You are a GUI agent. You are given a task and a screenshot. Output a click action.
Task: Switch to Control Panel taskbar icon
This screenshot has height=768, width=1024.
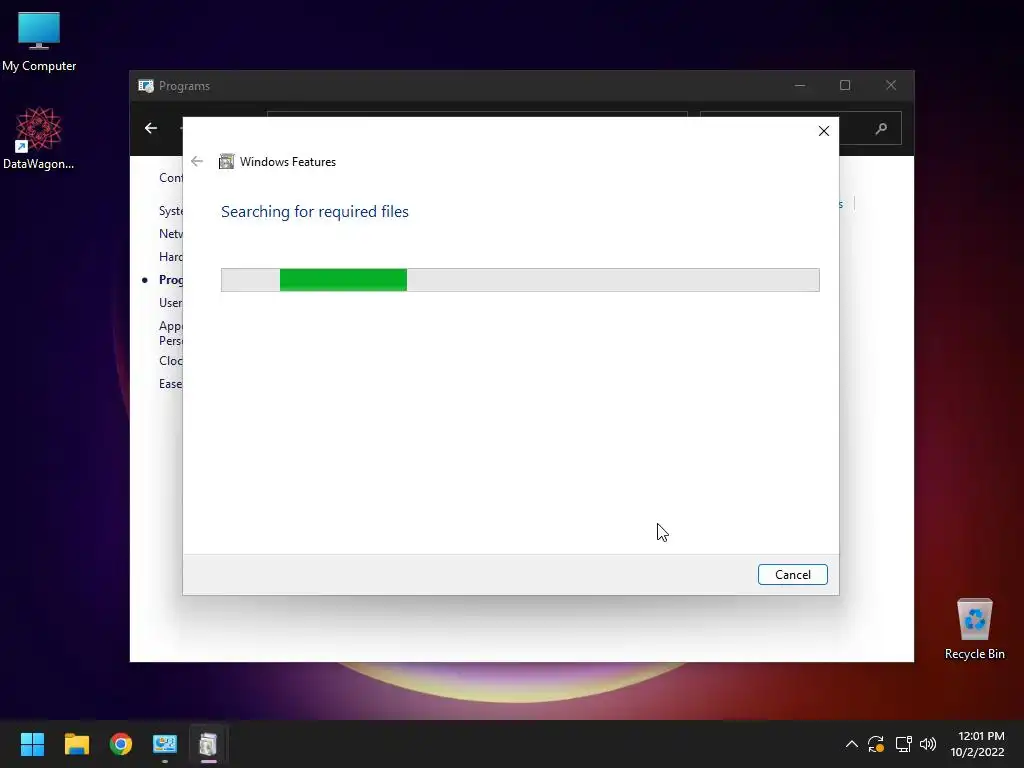[x=165, y=744]
